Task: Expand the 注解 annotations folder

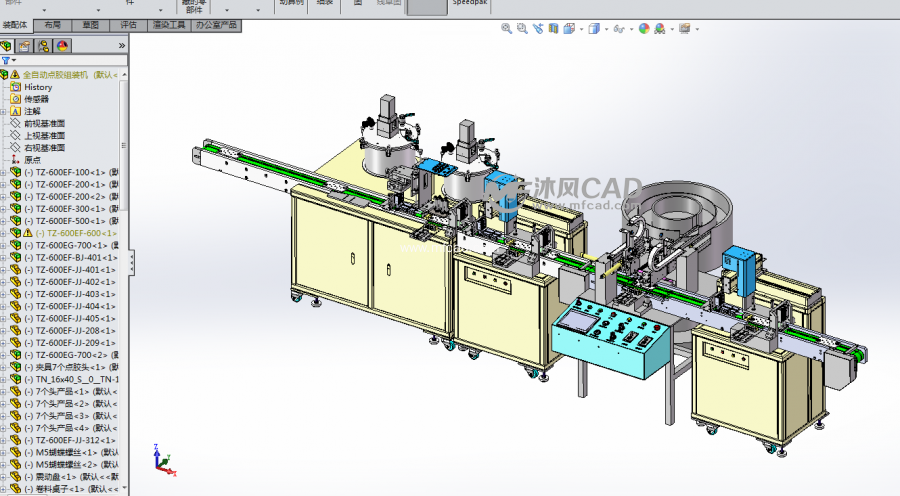Action: click(x=4, y=111)
